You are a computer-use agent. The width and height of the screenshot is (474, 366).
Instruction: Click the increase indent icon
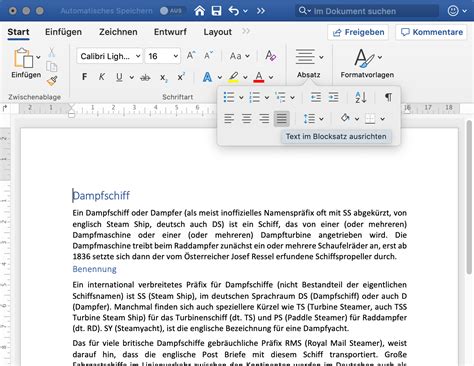pyautogui.click(x=333, y=97)
